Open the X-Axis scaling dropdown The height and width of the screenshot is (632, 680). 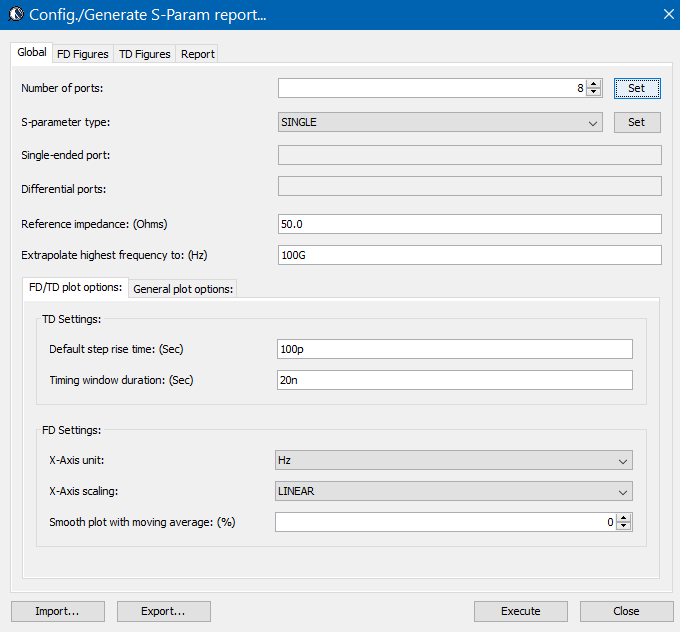pos(454,491)
